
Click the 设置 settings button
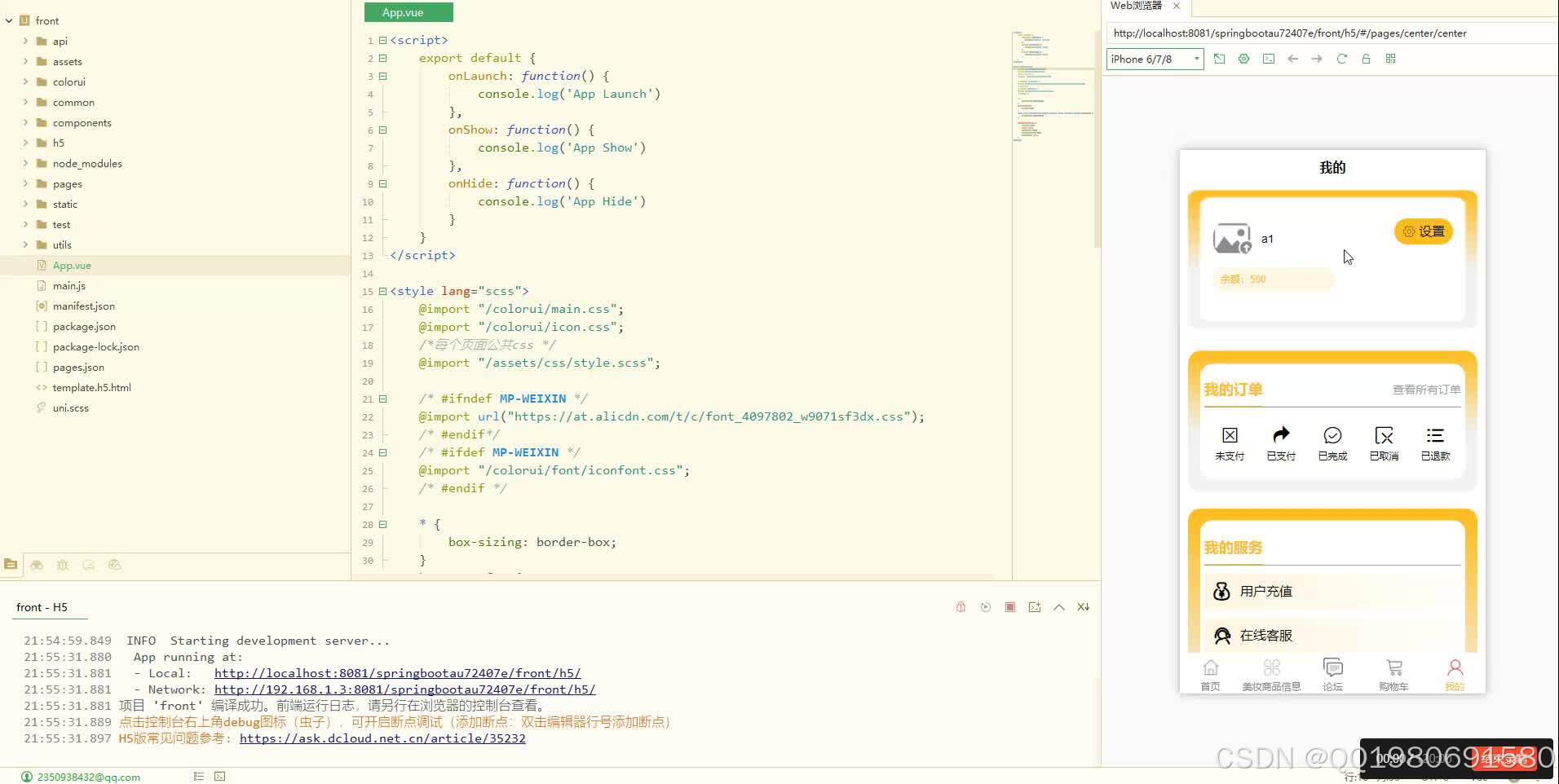click(x=1424, y=231)
